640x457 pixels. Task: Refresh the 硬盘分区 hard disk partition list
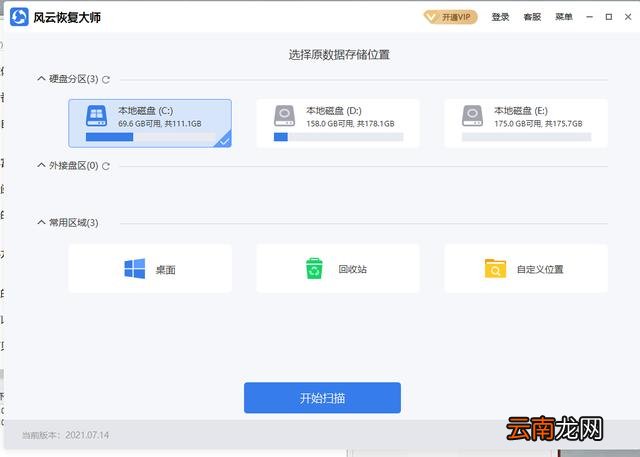106,80
